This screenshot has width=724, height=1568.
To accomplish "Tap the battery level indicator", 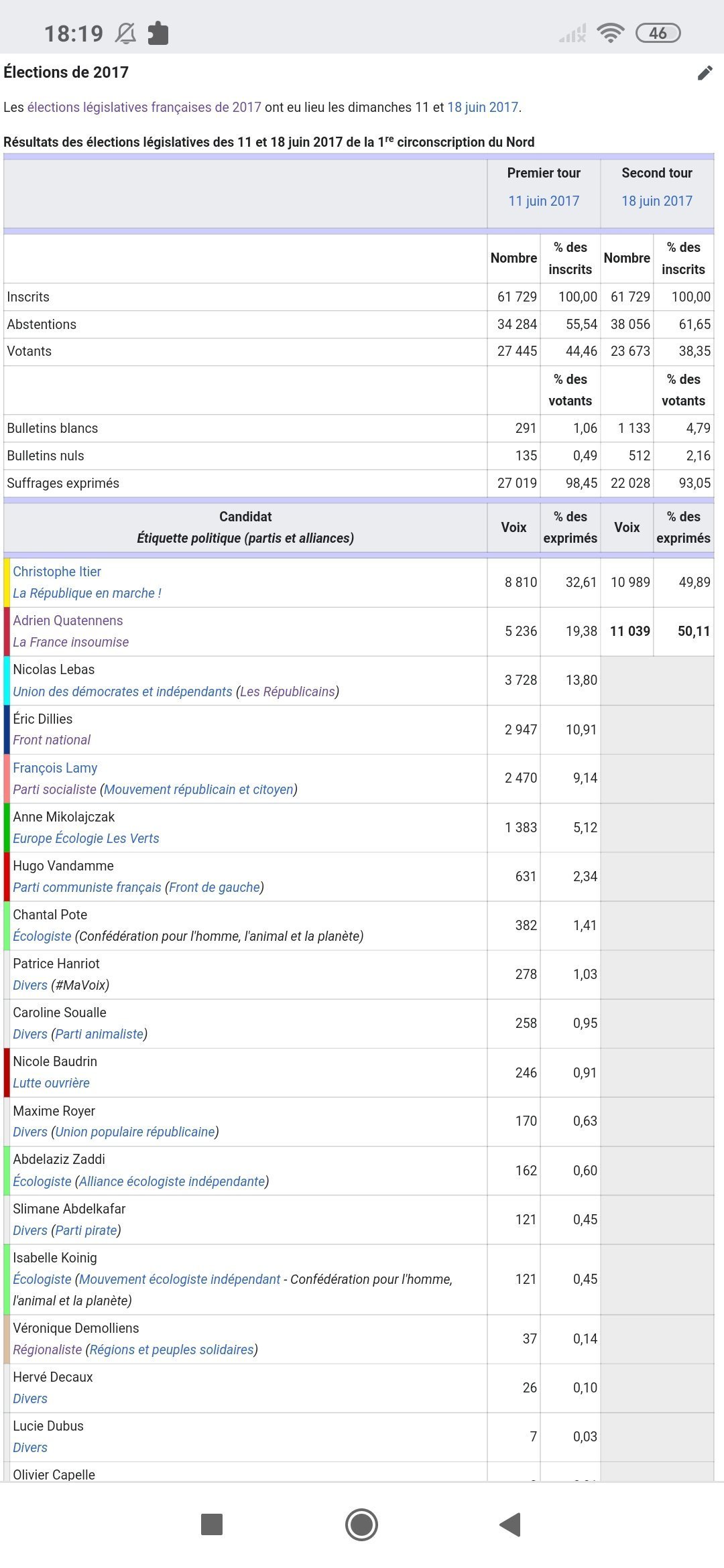I will [657, 33].
